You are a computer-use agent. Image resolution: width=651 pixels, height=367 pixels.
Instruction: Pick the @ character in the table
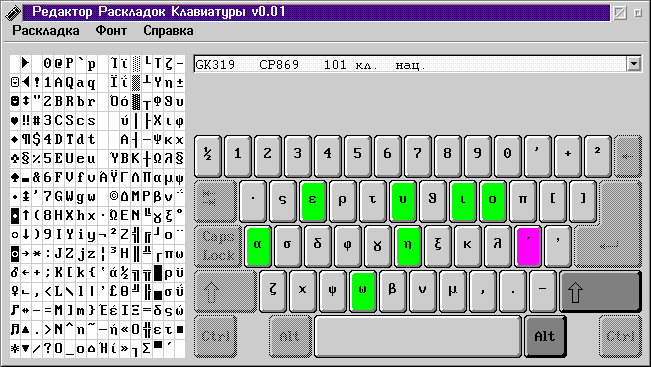(59, 64)
